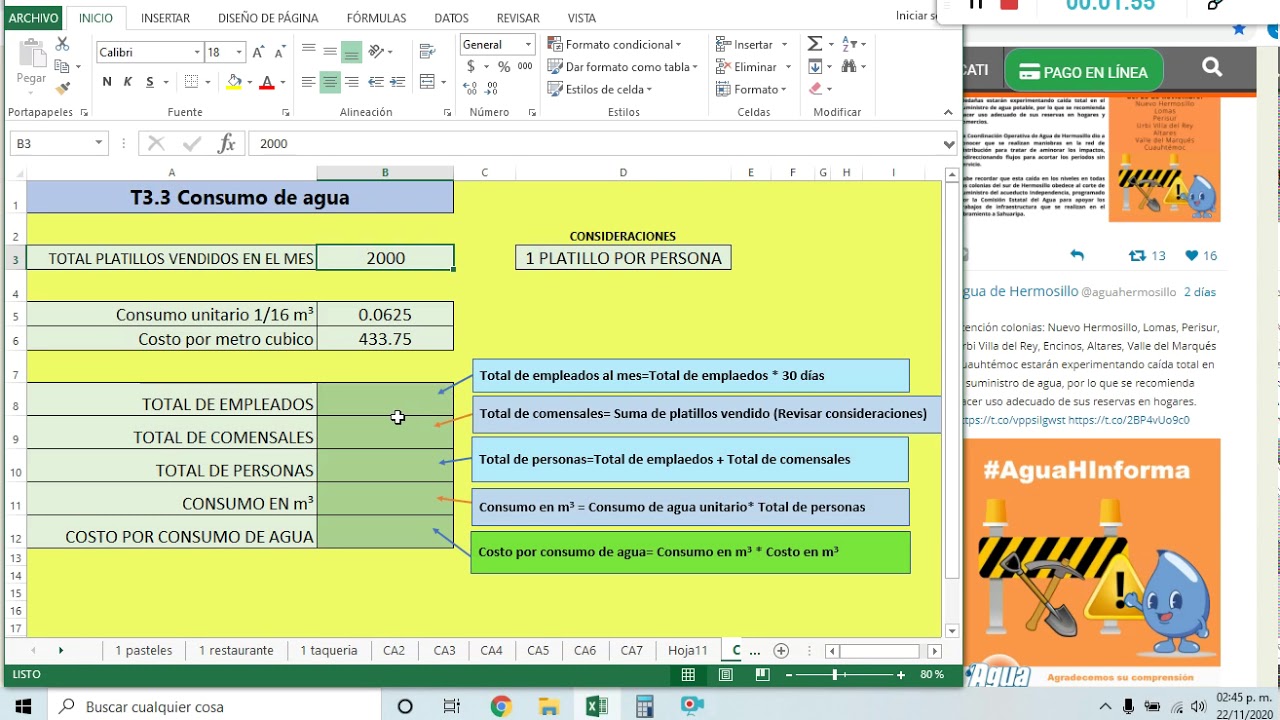This screenshot has width=1280, height=720.
Task: Apply thousands separator 000 style
Action: pyautogui.click(x=525, y=67)
